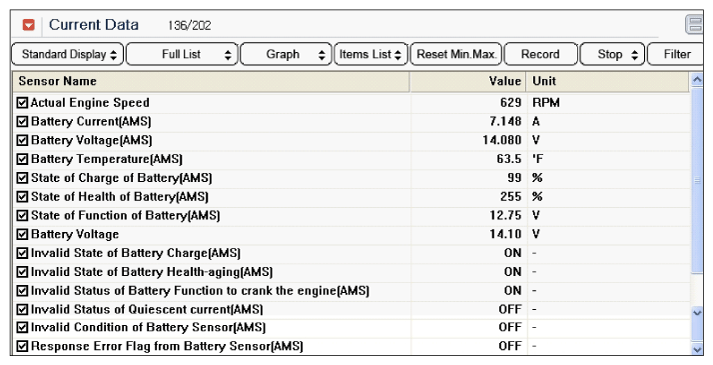
Task: Click the Record button
Action: (541, 55)
